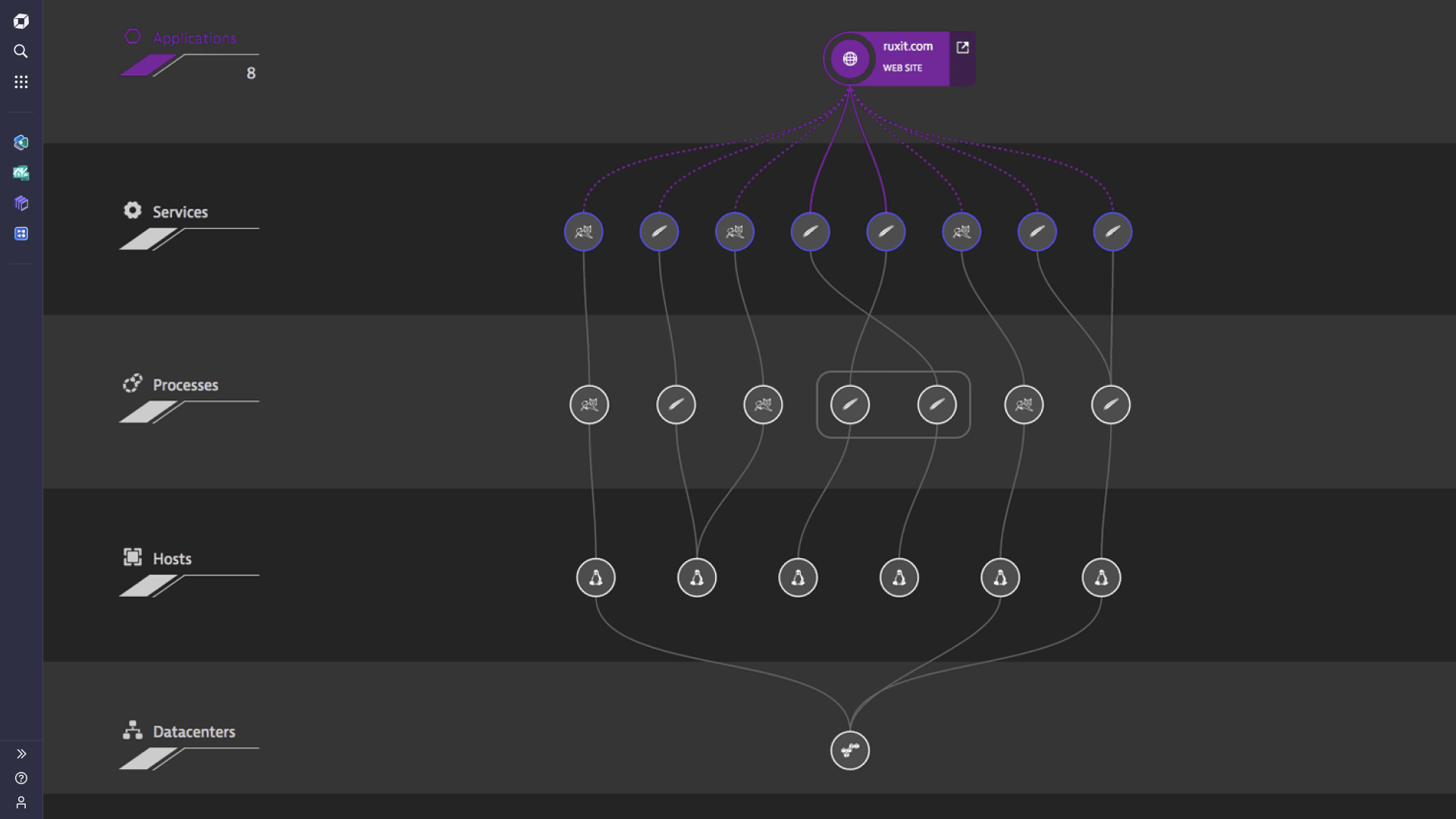Select the seventh service node with feather icon
The height and width of the screenshot is (819, 1456).
coord(1037,232)
